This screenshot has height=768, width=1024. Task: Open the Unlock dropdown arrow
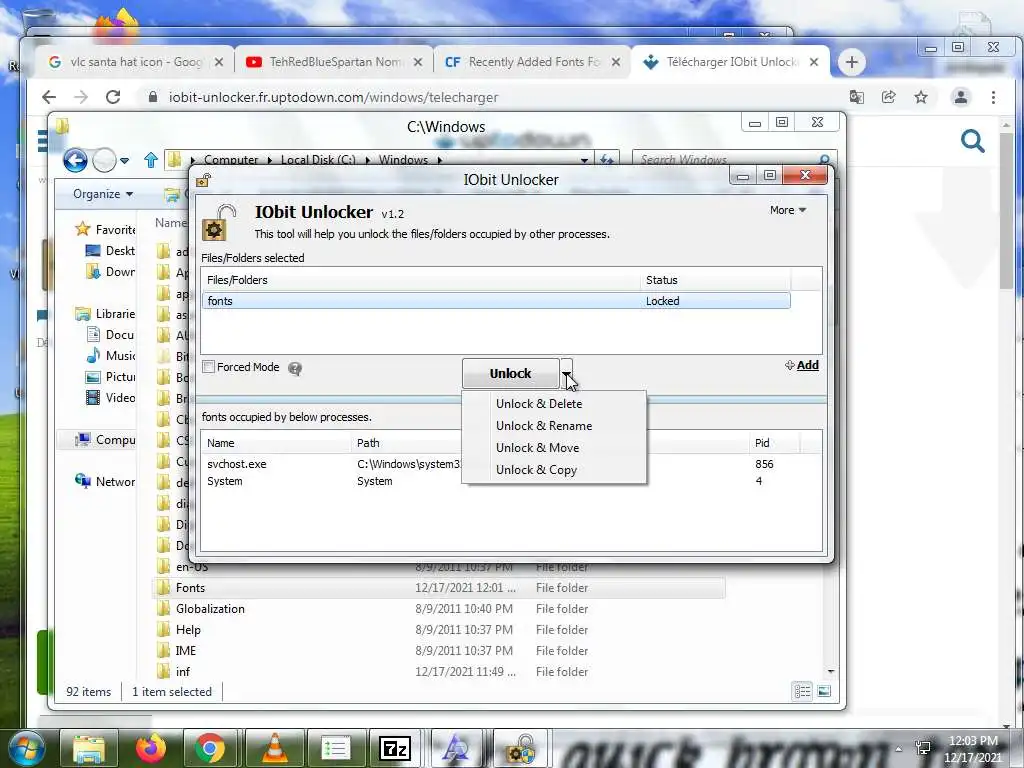click(566, 374)
